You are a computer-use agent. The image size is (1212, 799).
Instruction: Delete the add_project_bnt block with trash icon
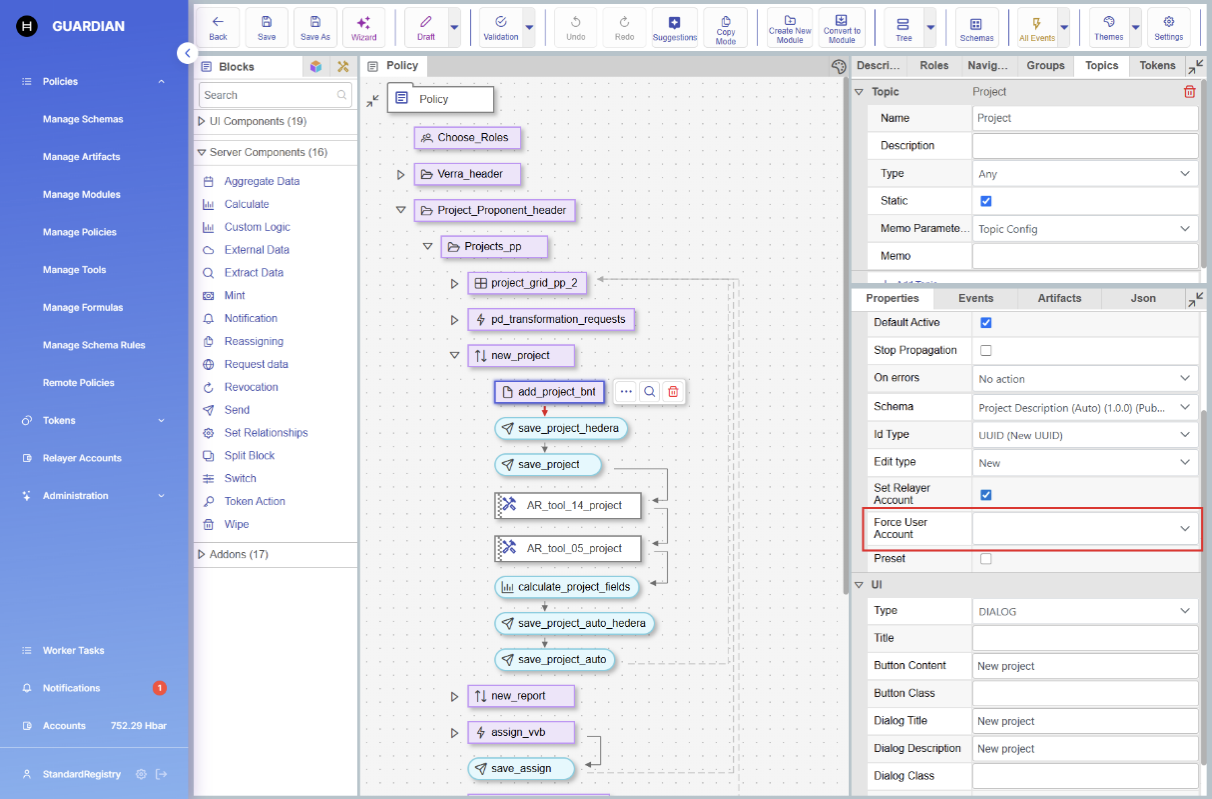click(x=673, y=392)
